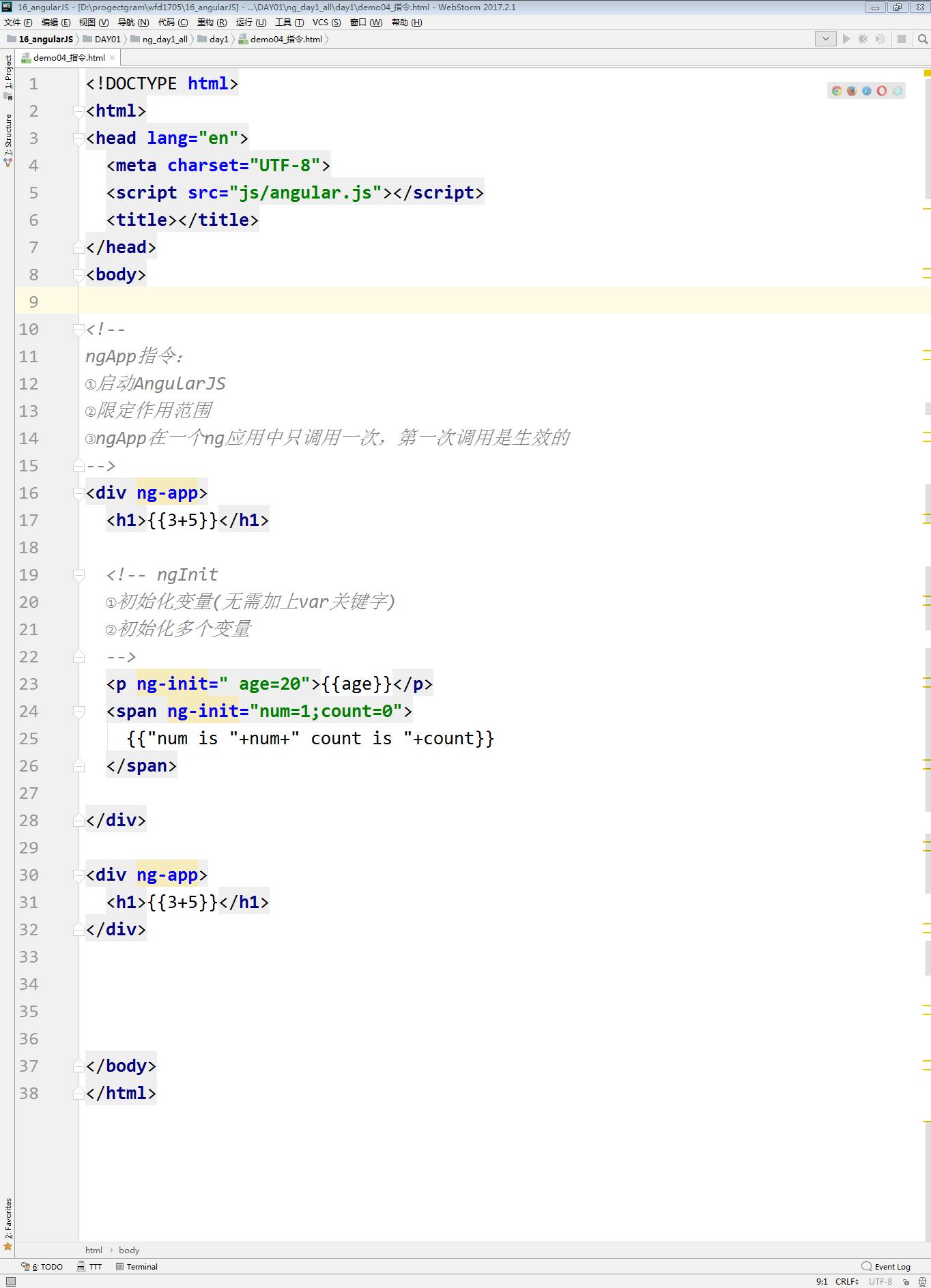This screenshot has height=1288, width=931.
Task: Collapse the ngApp comment fold on line 10
Action: [x=78, y=330]
